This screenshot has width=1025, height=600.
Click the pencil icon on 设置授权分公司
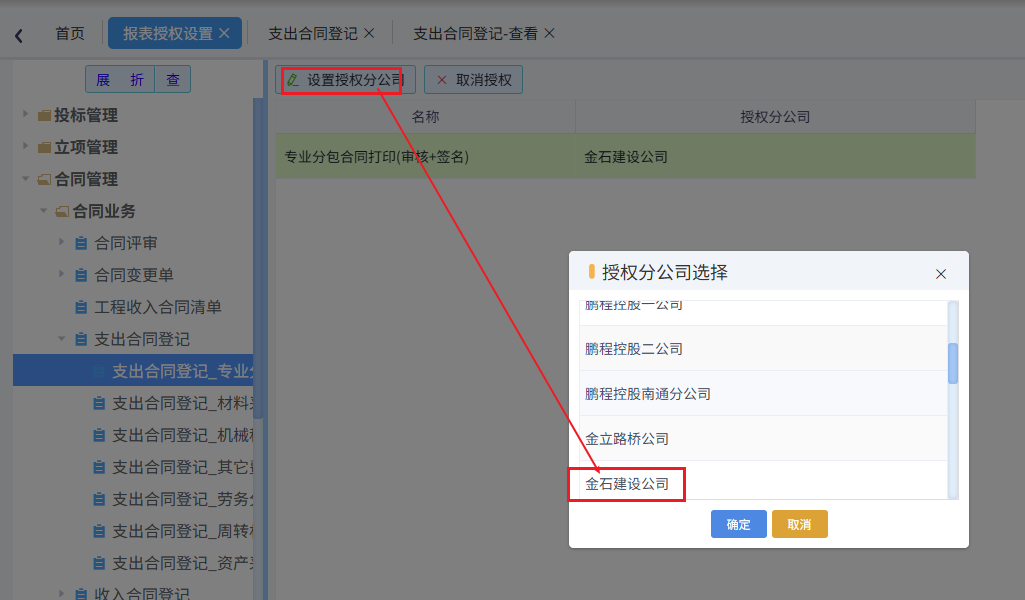[x=293, y=80]
